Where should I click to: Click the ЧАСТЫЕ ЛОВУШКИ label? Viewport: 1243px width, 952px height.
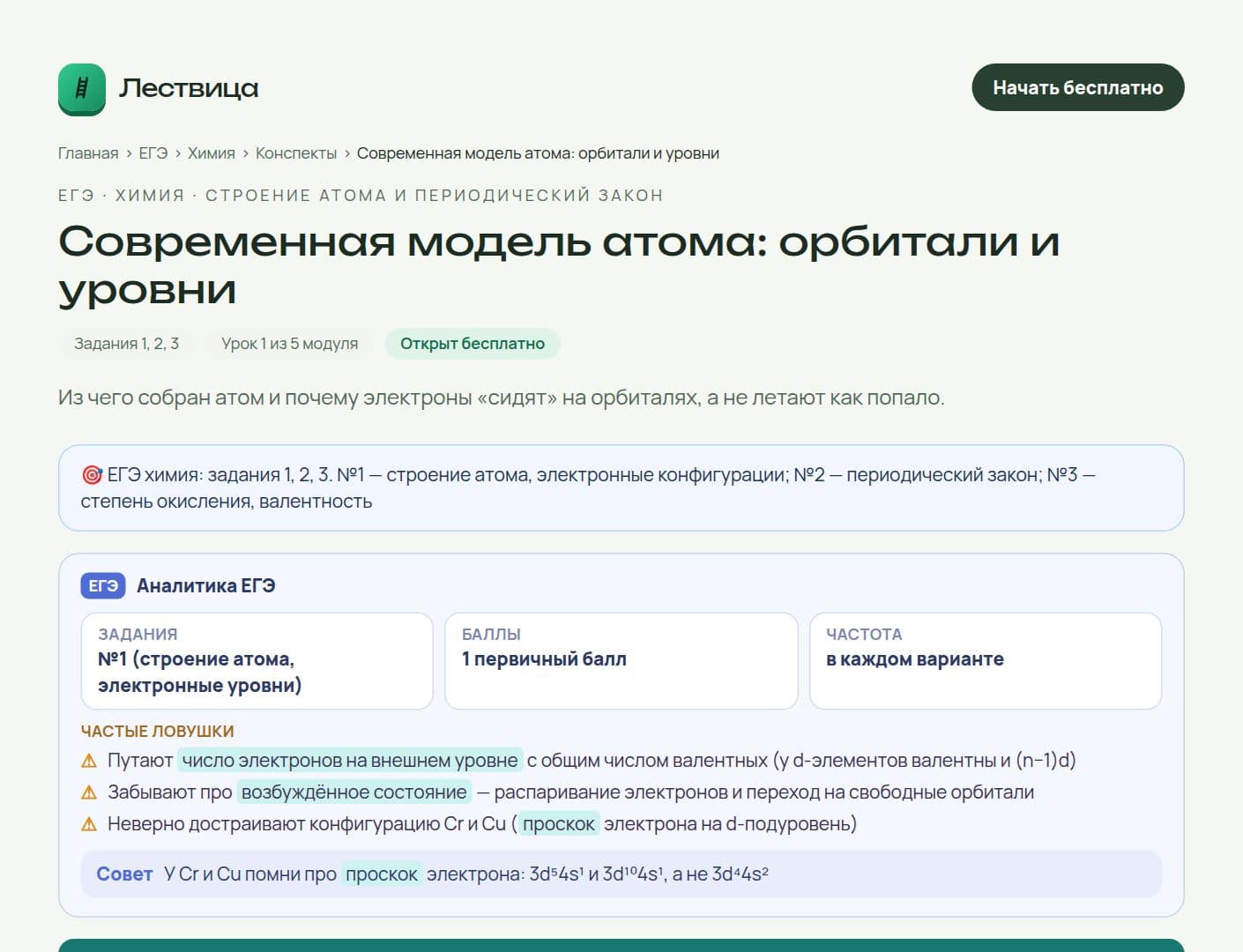[x=158, y=732]
